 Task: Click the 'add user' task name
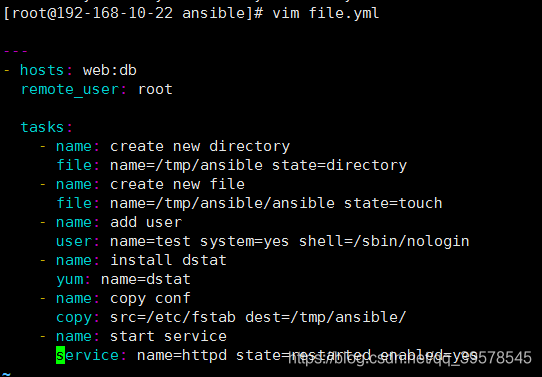[146, 222]
